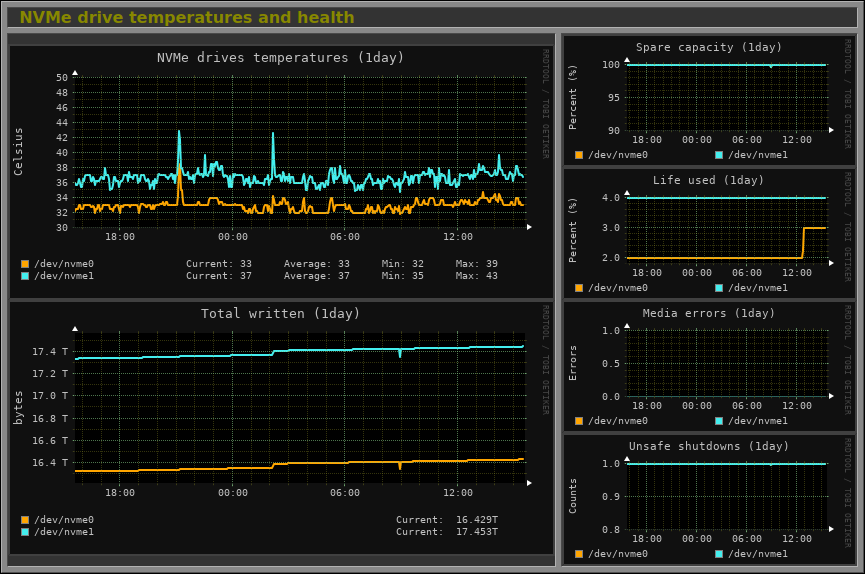Click 'Spare capacity (1day)' graph title

[x=709, y=47]
